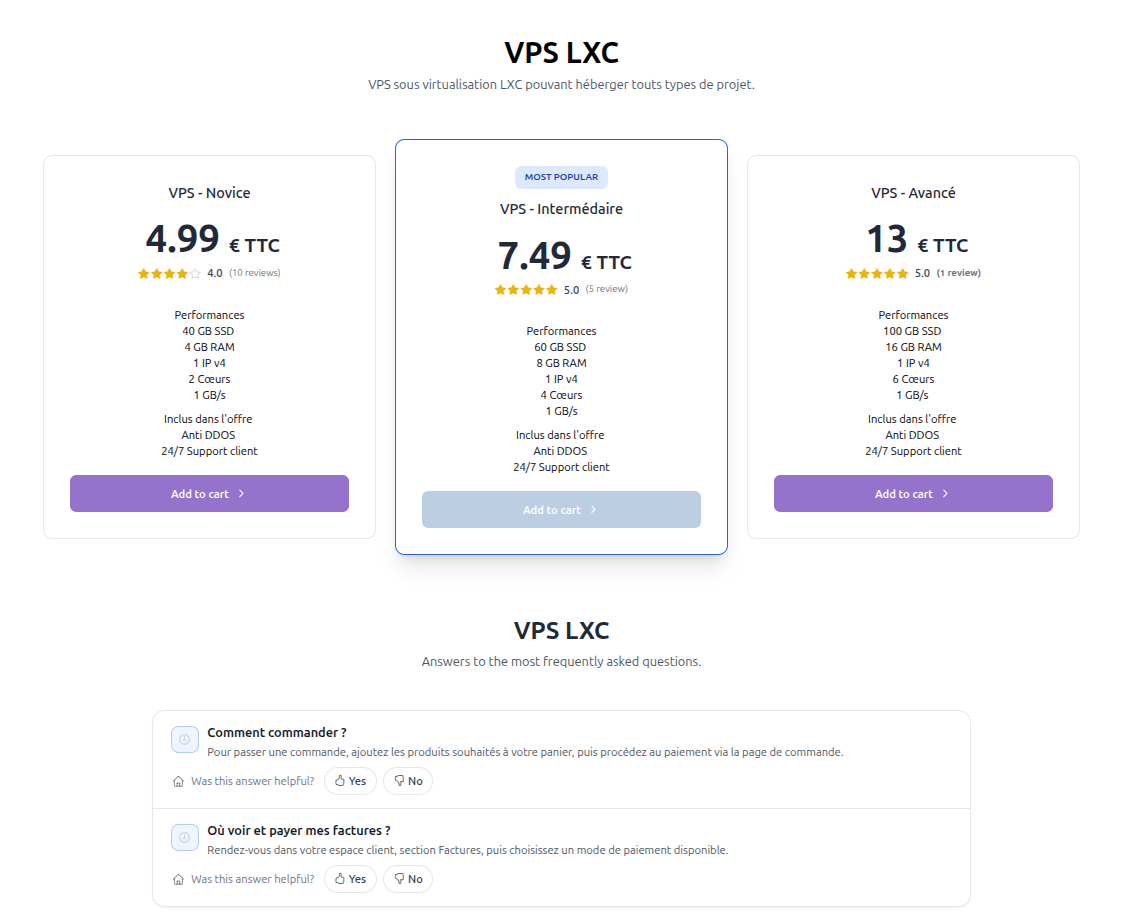Click the thumbs-down icon under the billing question
The width and height of the screenshot is (1144, 924).
[x=400, y=879]
